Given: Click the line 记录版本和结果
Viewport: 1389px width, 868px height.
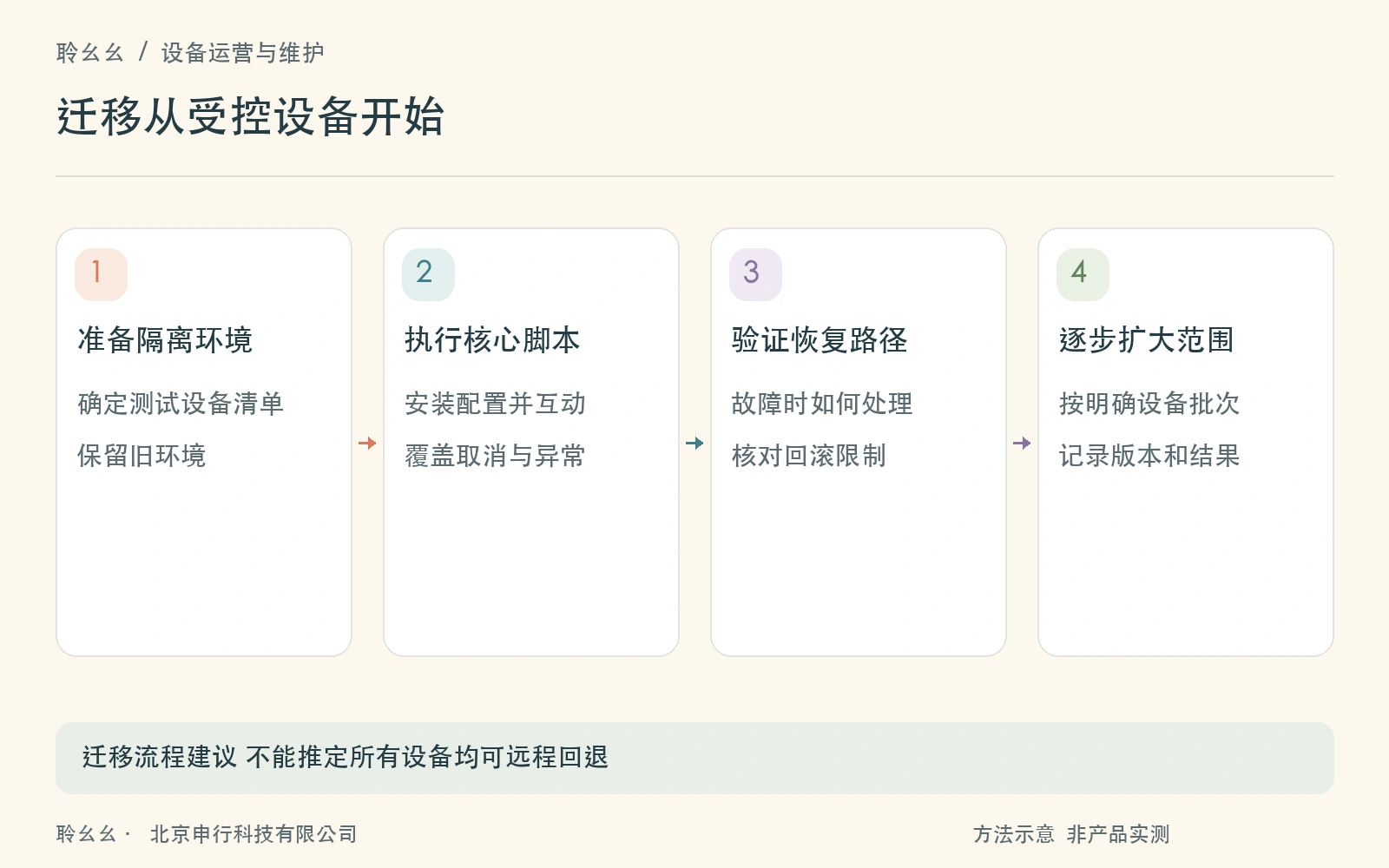Looking at the screenshot, I should (1149, 456).
